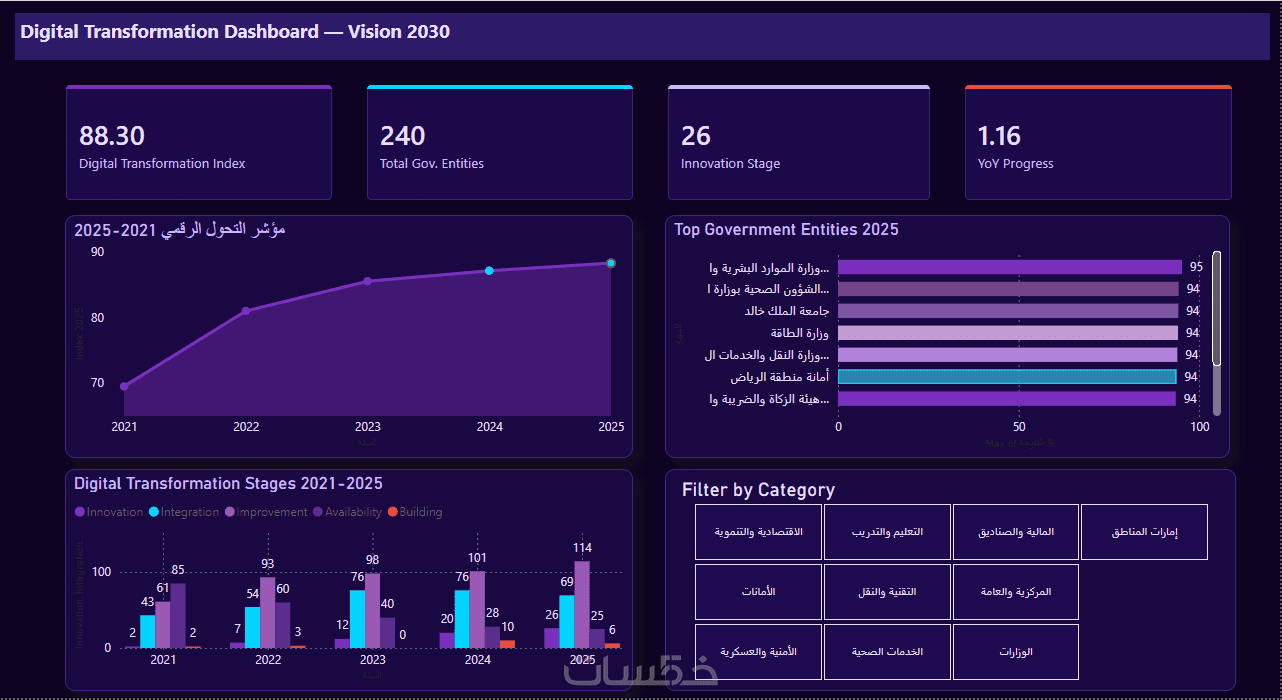Select the 2025 endpoint marker on line chart
The width and height of the screenshot is (1282, 700).
pyautogui.click(x=611, y=263)
